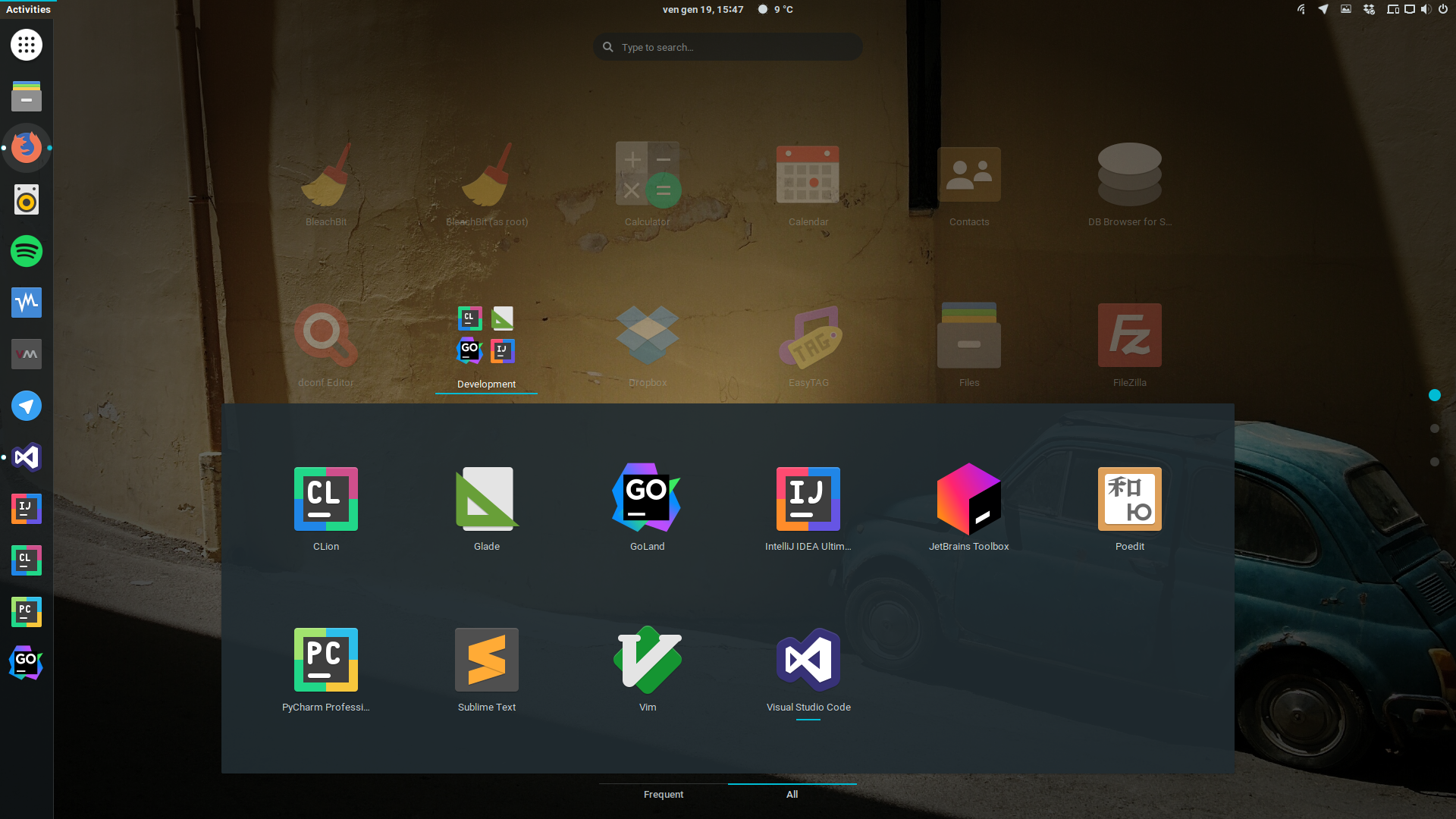Open JetBrains Toolbox
This screenshot has width=1456, height=819.
coord(969,499)
